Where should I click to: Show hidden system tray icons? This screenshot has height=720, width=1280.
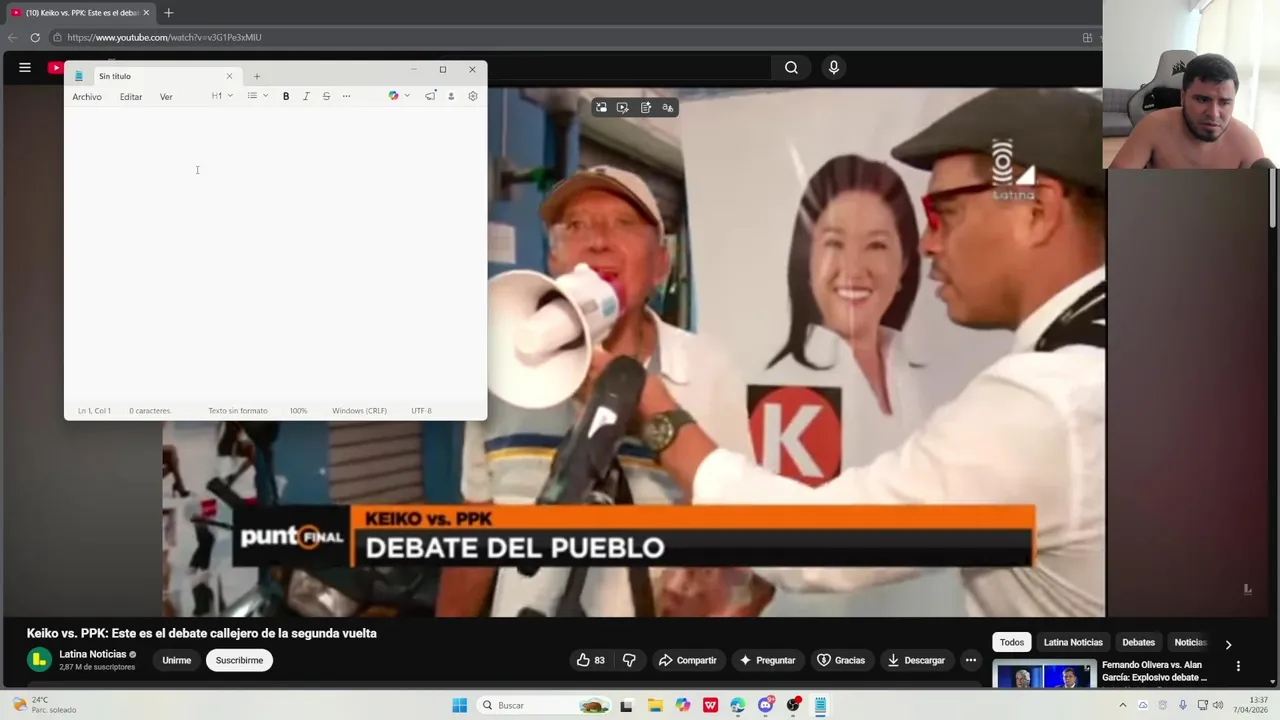coord(1122,705)
